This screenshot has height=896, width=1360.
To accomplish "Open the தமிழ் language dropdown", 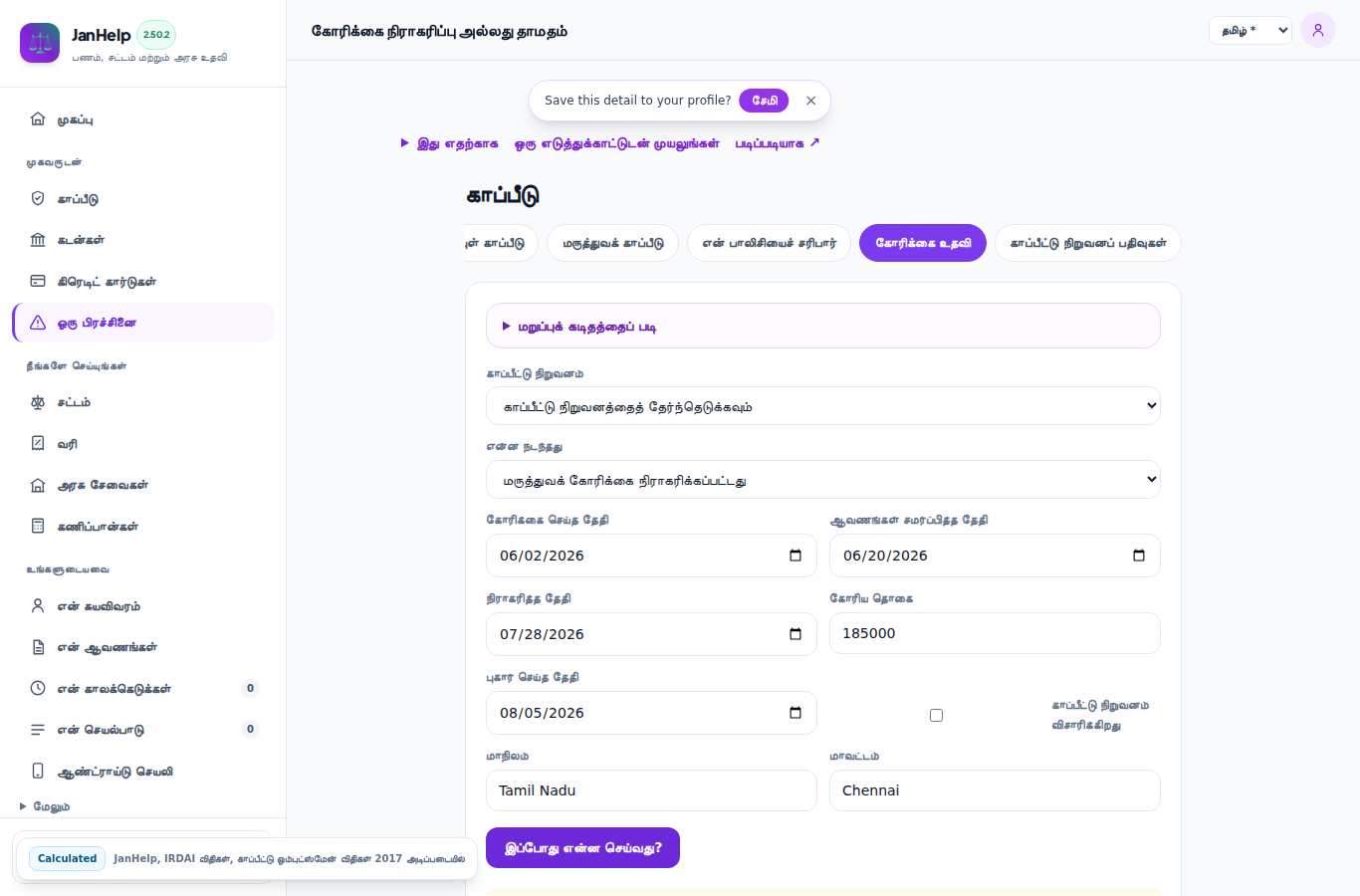I will pos(1250,31).
